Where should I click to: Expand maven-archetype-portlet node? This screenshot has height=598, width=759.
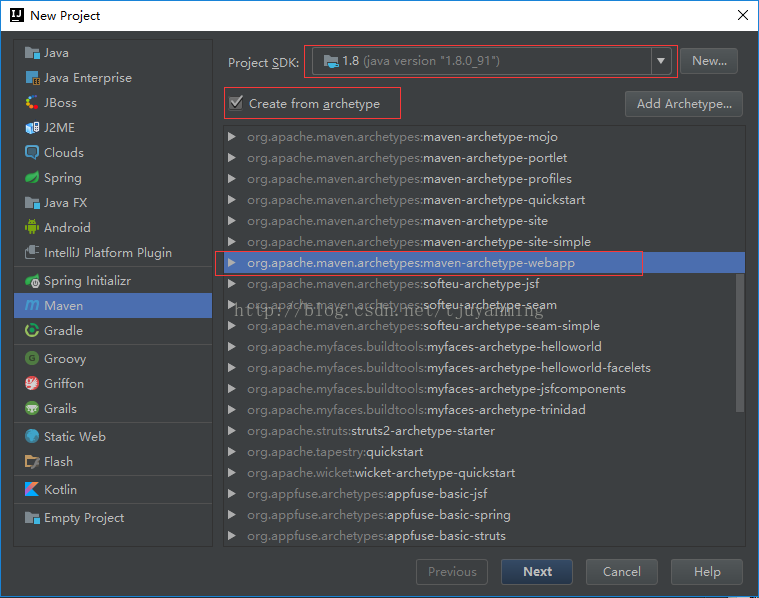pyautogui.click(x=232, y=158)
